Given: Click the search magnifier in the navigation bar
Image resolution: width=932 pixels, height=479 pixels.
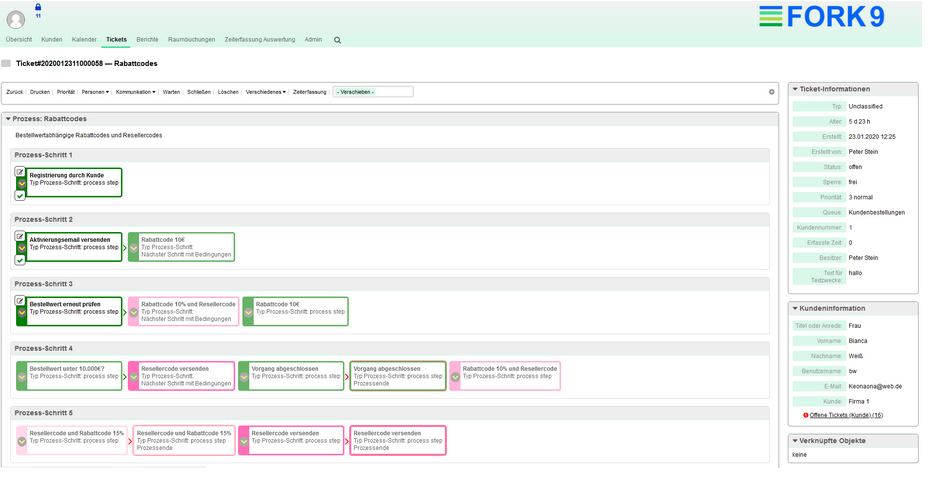Looking at the screenshot, I should point(337,40).
